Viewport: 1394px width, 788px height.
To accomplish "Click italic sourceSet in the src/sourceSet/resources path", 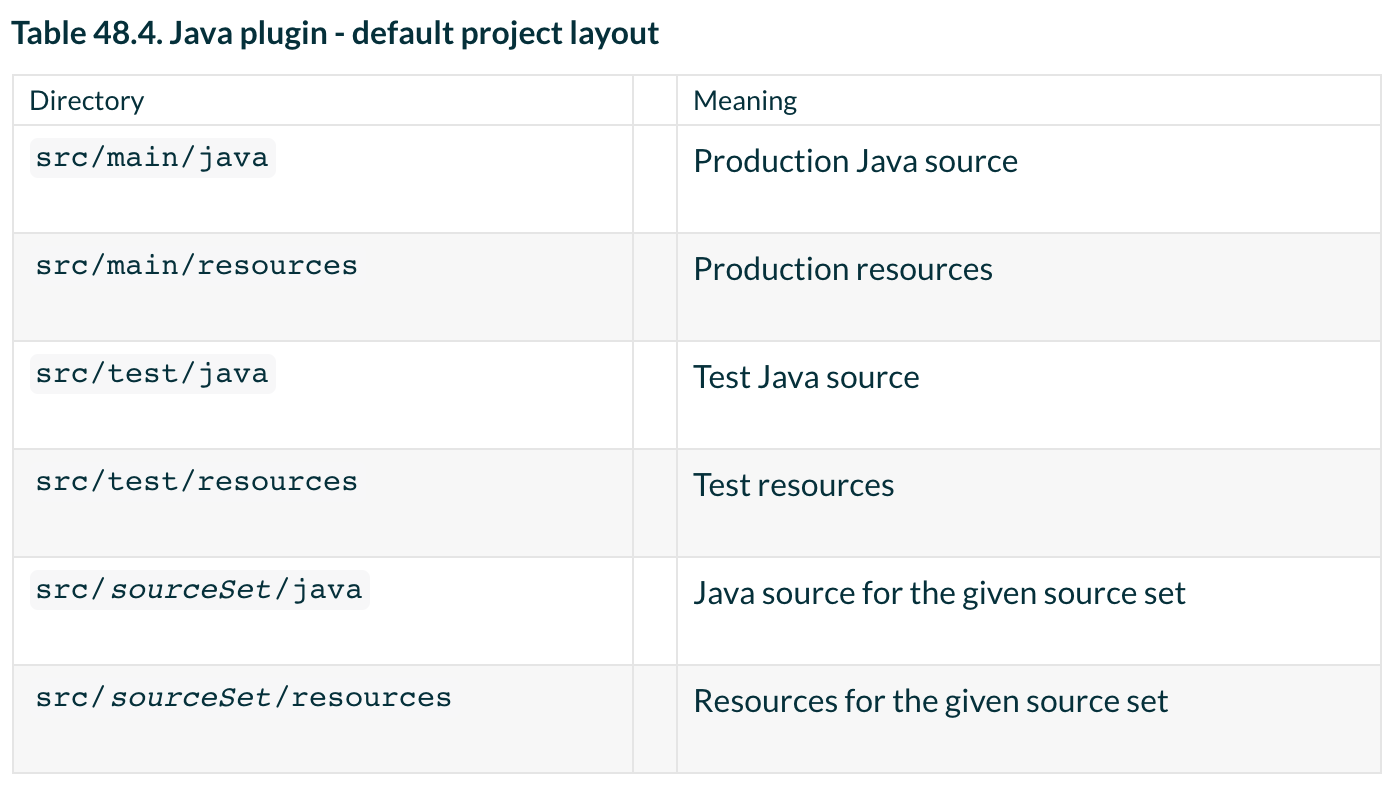I will click(191, 698).
